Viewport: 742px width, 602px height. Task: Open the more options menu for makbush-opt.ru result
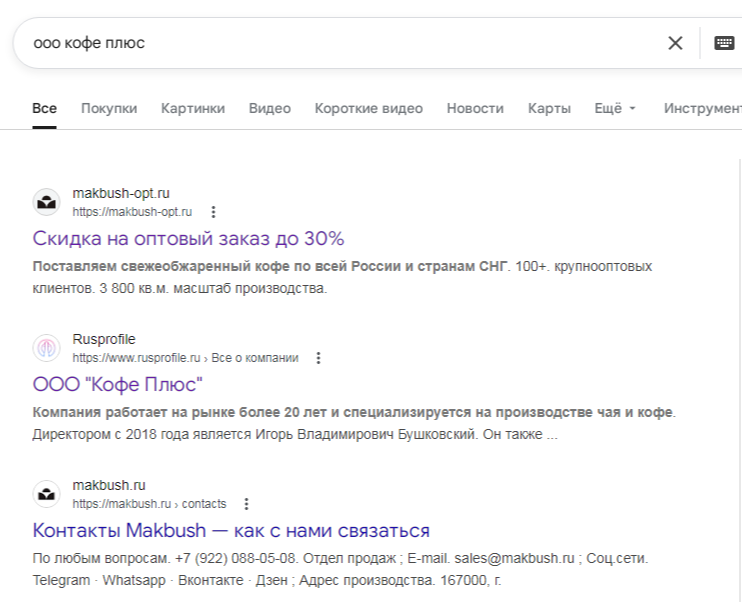point(213,212)
